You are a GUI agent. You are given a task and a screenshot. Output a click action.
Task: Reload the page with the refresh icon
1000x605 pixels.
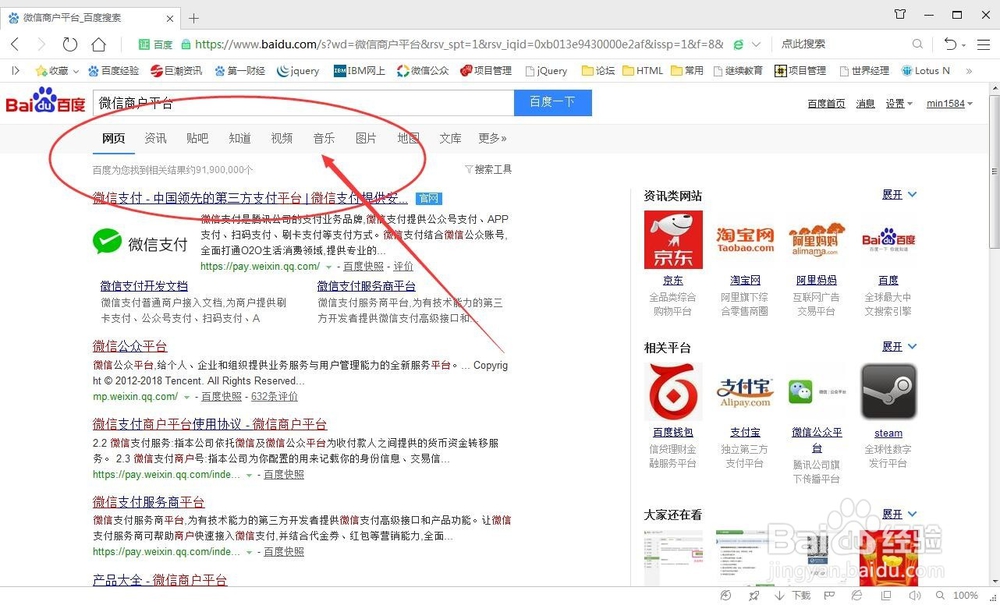(x=70, y=44)
